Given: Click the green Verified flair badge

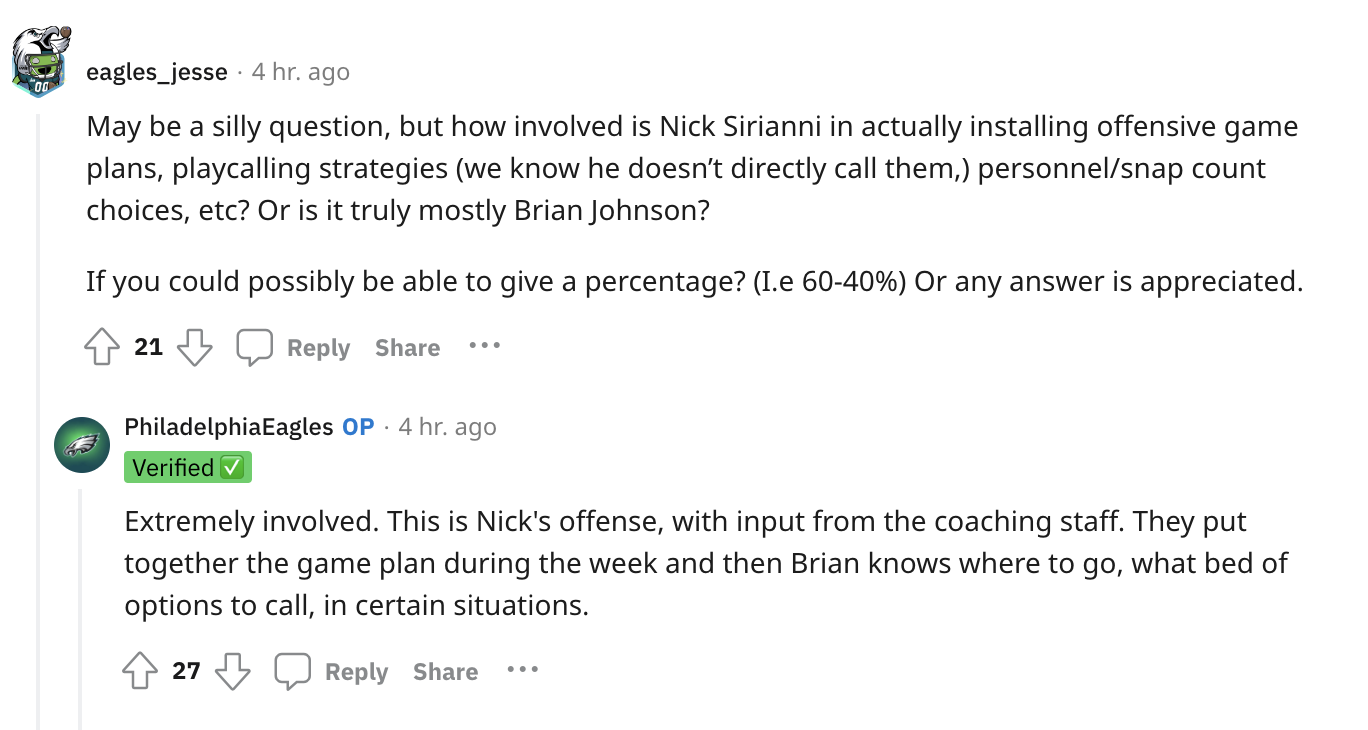Looking at the screenshot, I should [188, 467].
